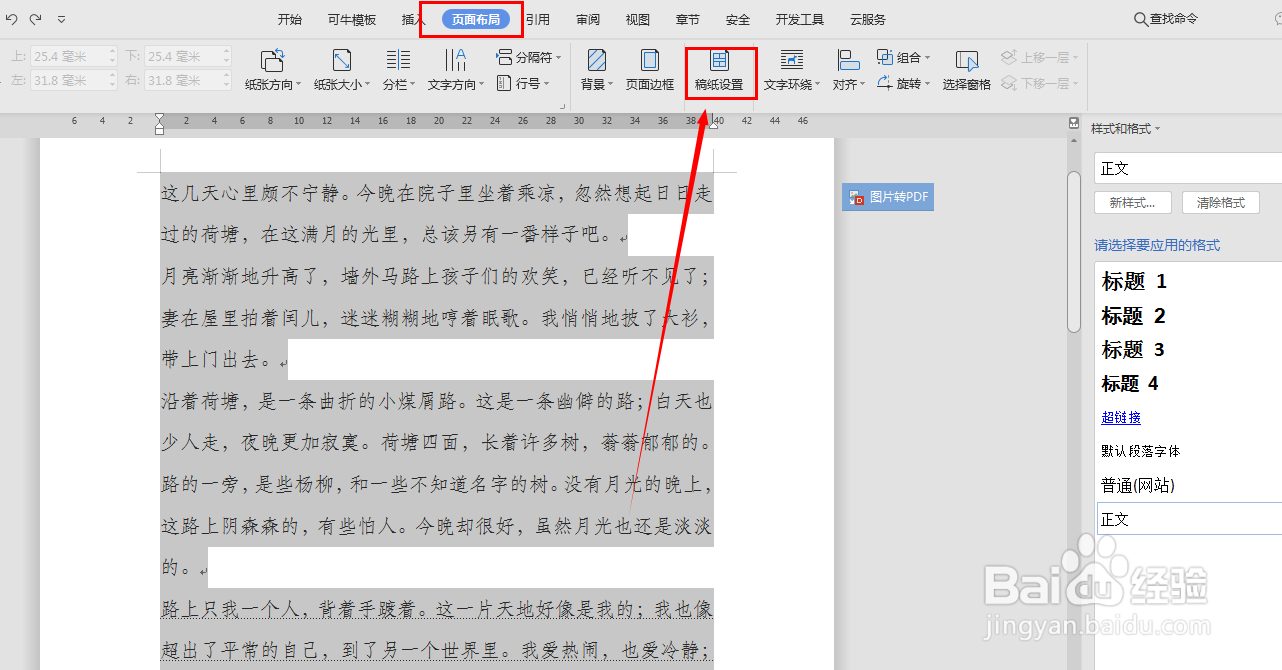
Task: Click the 旋转 rotate icon
Action: coord(885,83)
